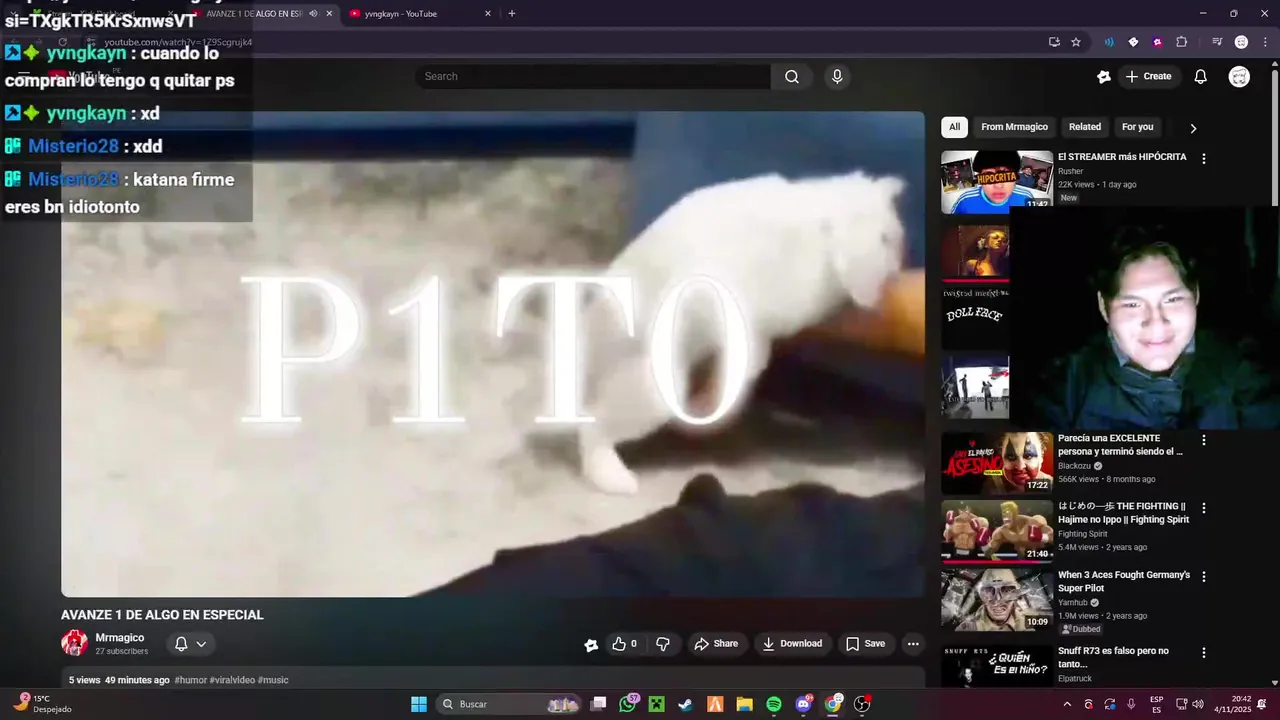The width and height of the screenshot is (1280, 720).
Task: Open the volume icon in system tray
Action: pyautogui.click(x=1198, y=704)
